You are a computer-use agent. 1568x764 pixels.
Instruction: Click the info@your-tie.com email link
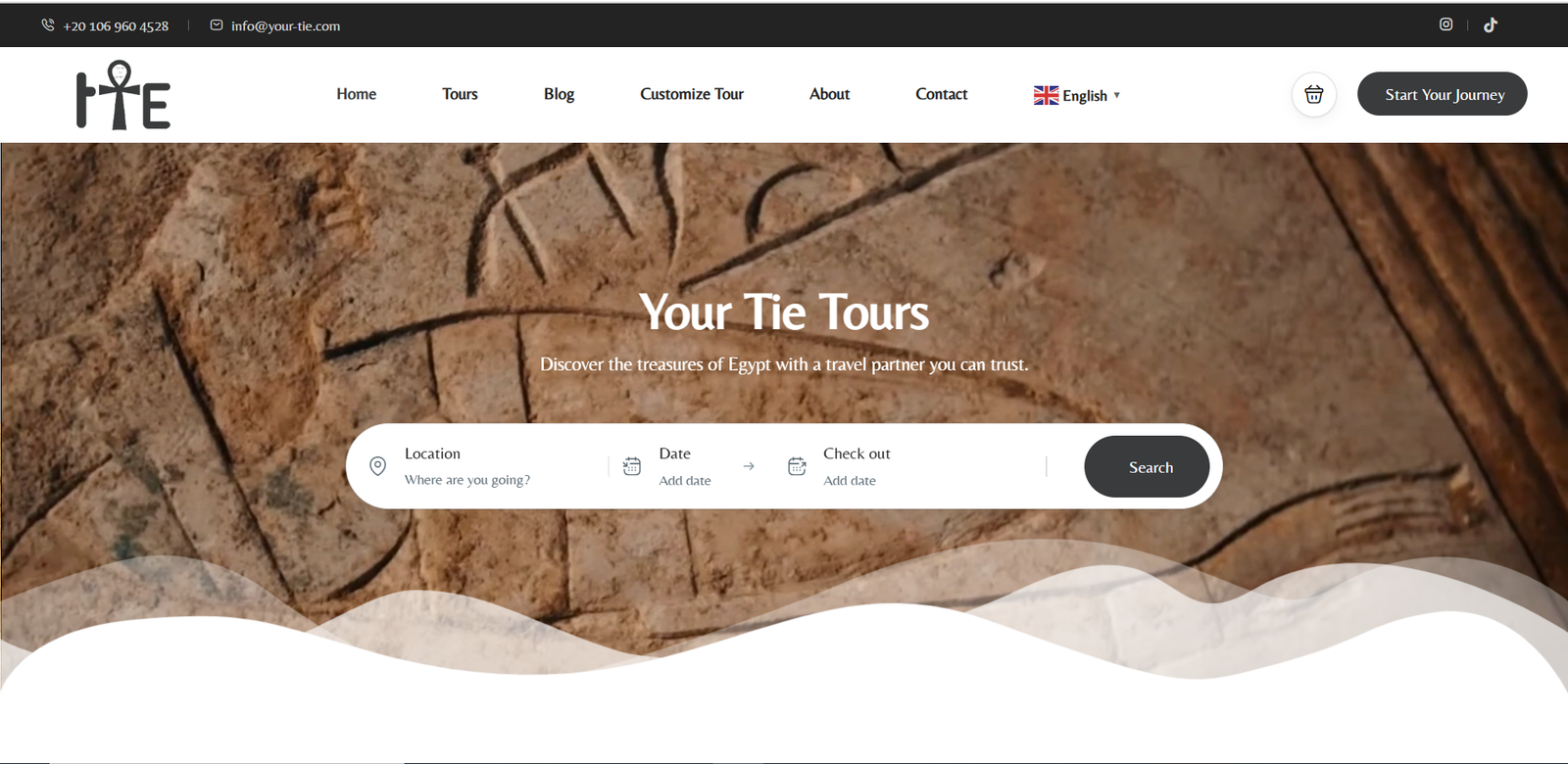(285, 26)
